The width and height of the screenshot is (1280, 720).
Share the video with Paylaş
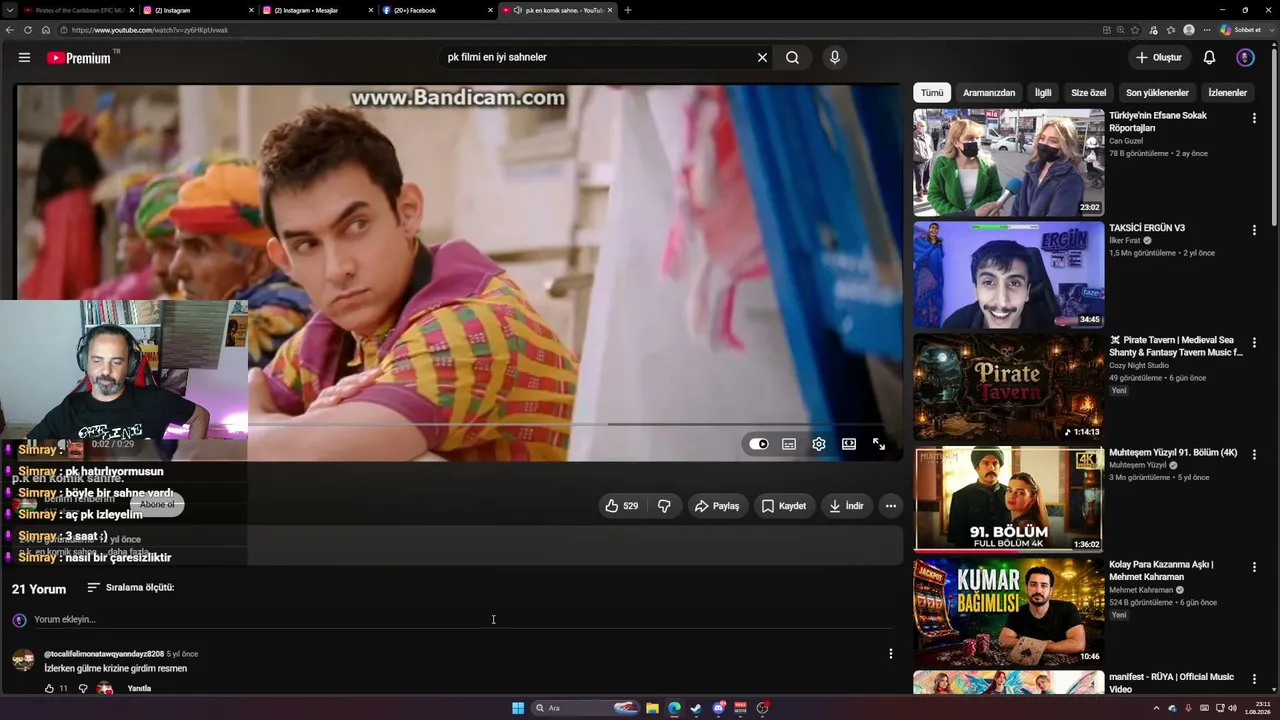(x=717, y=506)
